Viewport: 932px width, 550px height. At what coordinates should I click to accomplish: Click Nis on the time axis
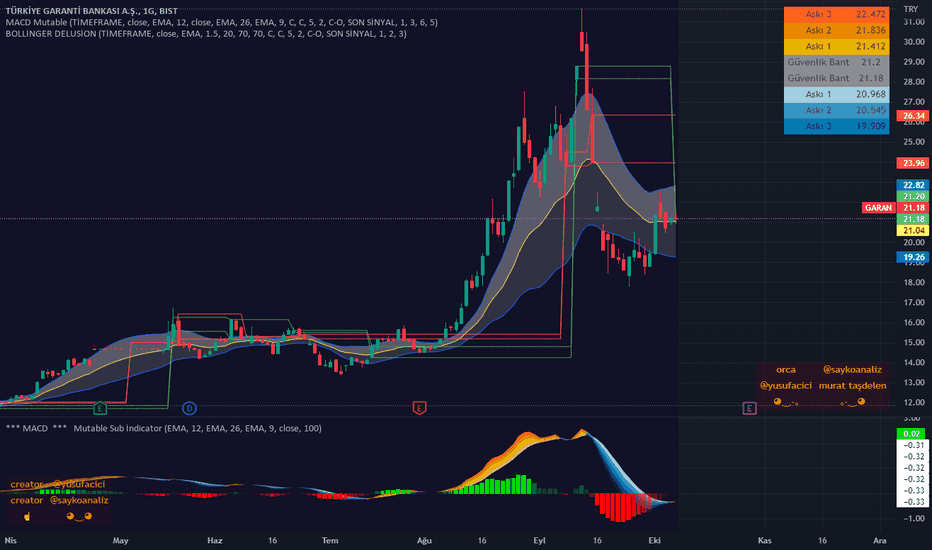(x=11, y=540)
